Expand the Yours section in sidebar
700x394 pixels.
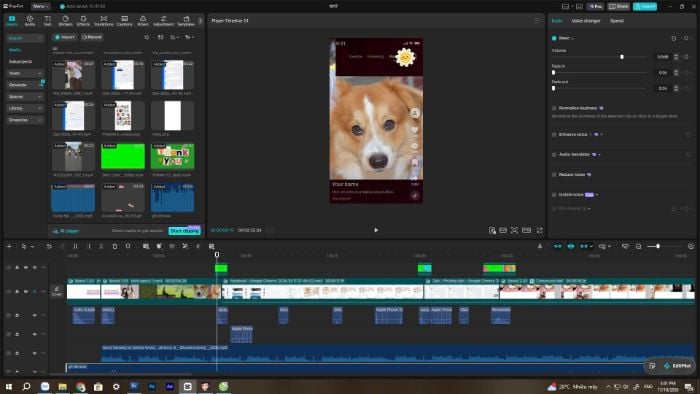click(x=25, y=73)
